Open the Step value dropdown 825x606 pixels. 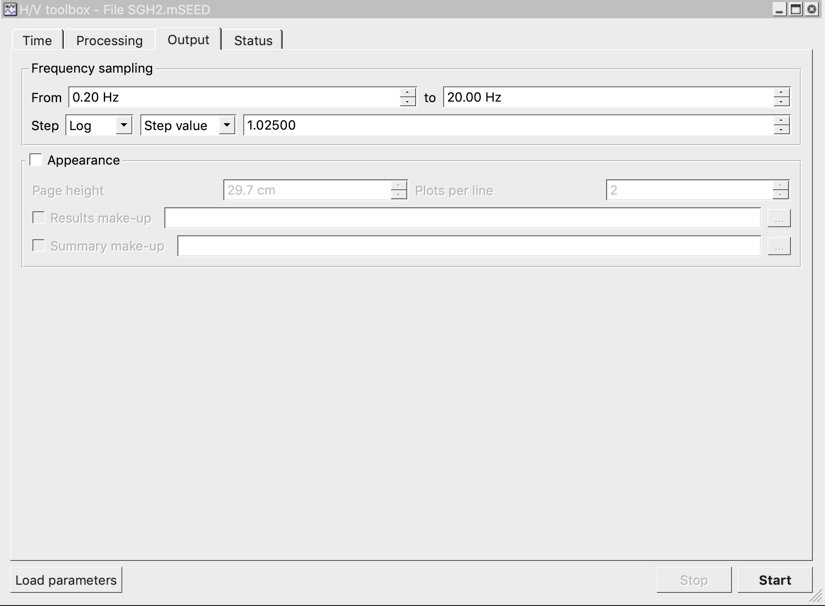coord(188,125)
